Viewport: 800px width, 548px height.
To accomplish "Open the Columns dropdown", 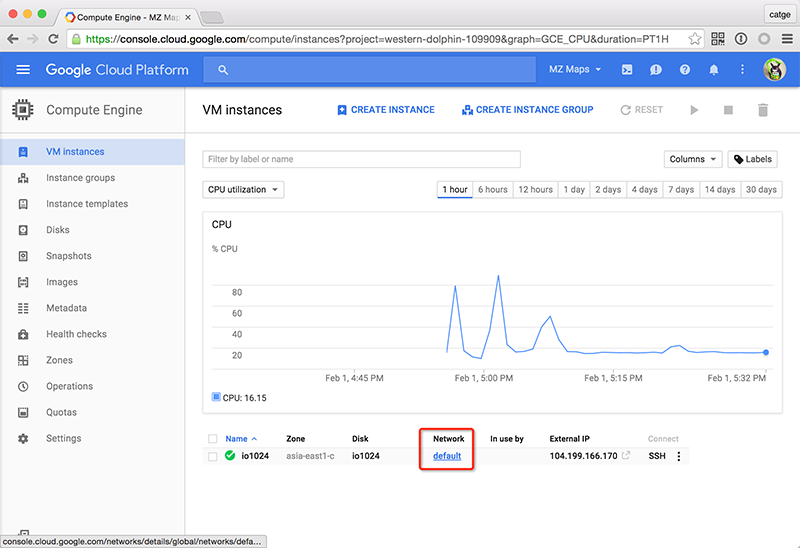I will click(x=693, y=159).
